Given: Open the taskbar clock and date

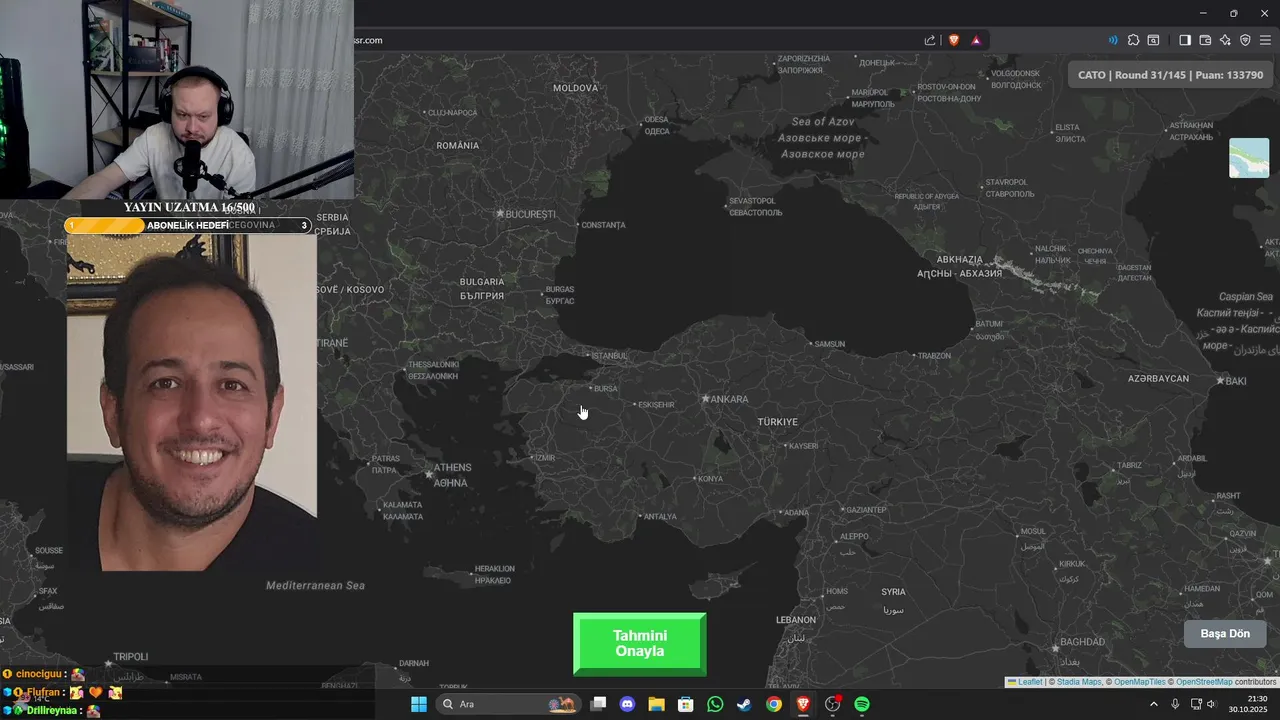Looking at the screenshot, I should [x=1248, y=704].
